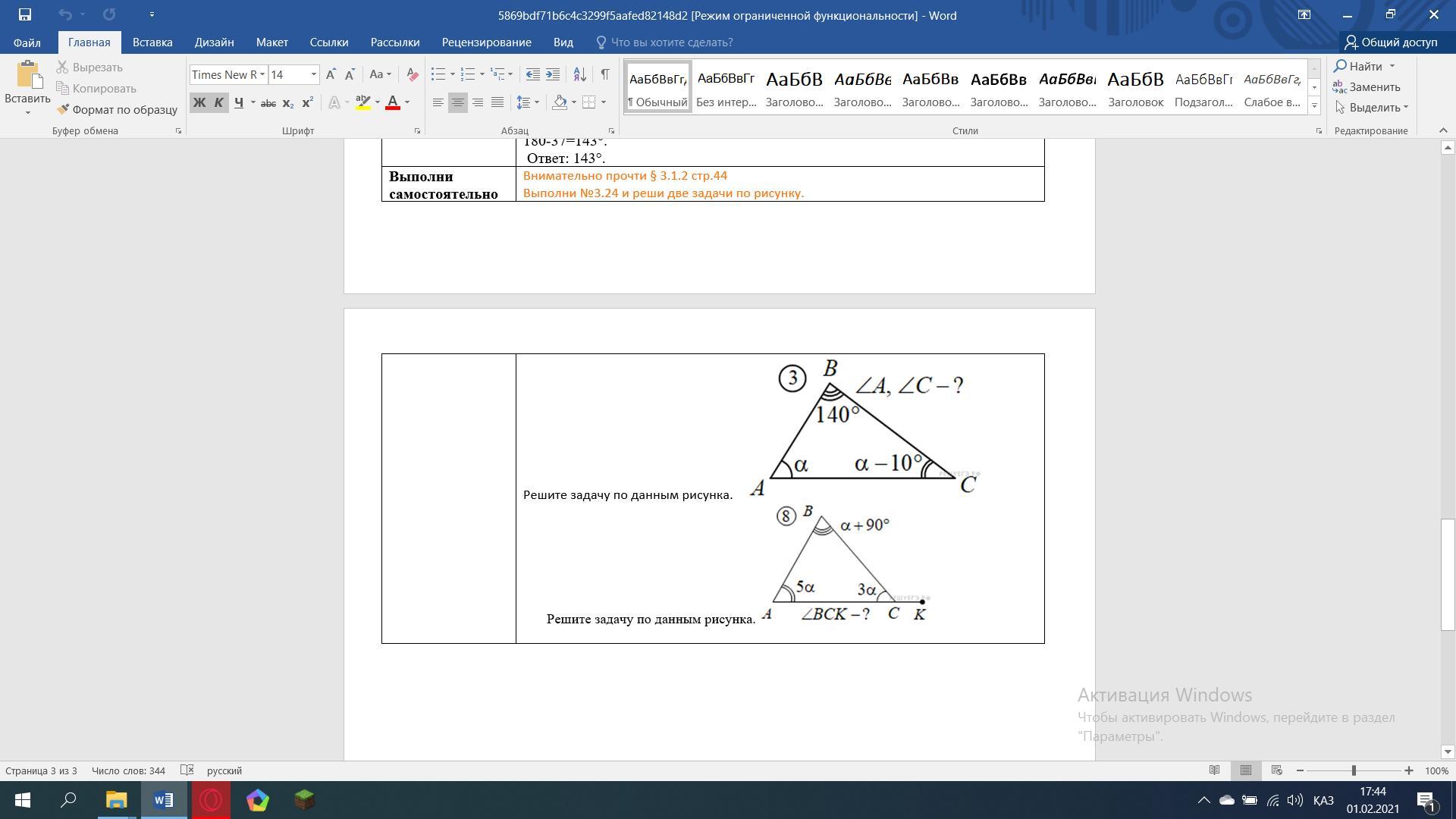Click the increase font size icon
1456x819 pixels.
tap(331, 74)
